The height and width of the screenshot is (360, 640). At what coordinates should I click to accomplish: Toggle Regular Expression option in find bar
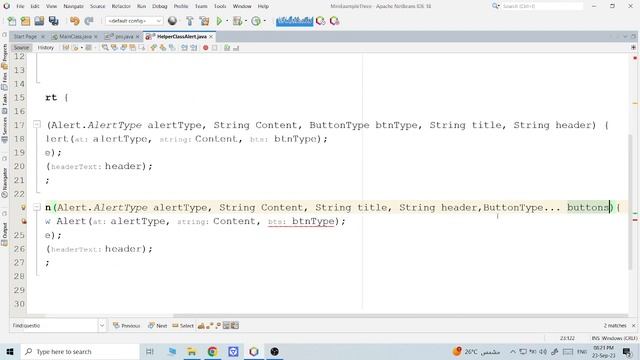[x=218, y=326]
